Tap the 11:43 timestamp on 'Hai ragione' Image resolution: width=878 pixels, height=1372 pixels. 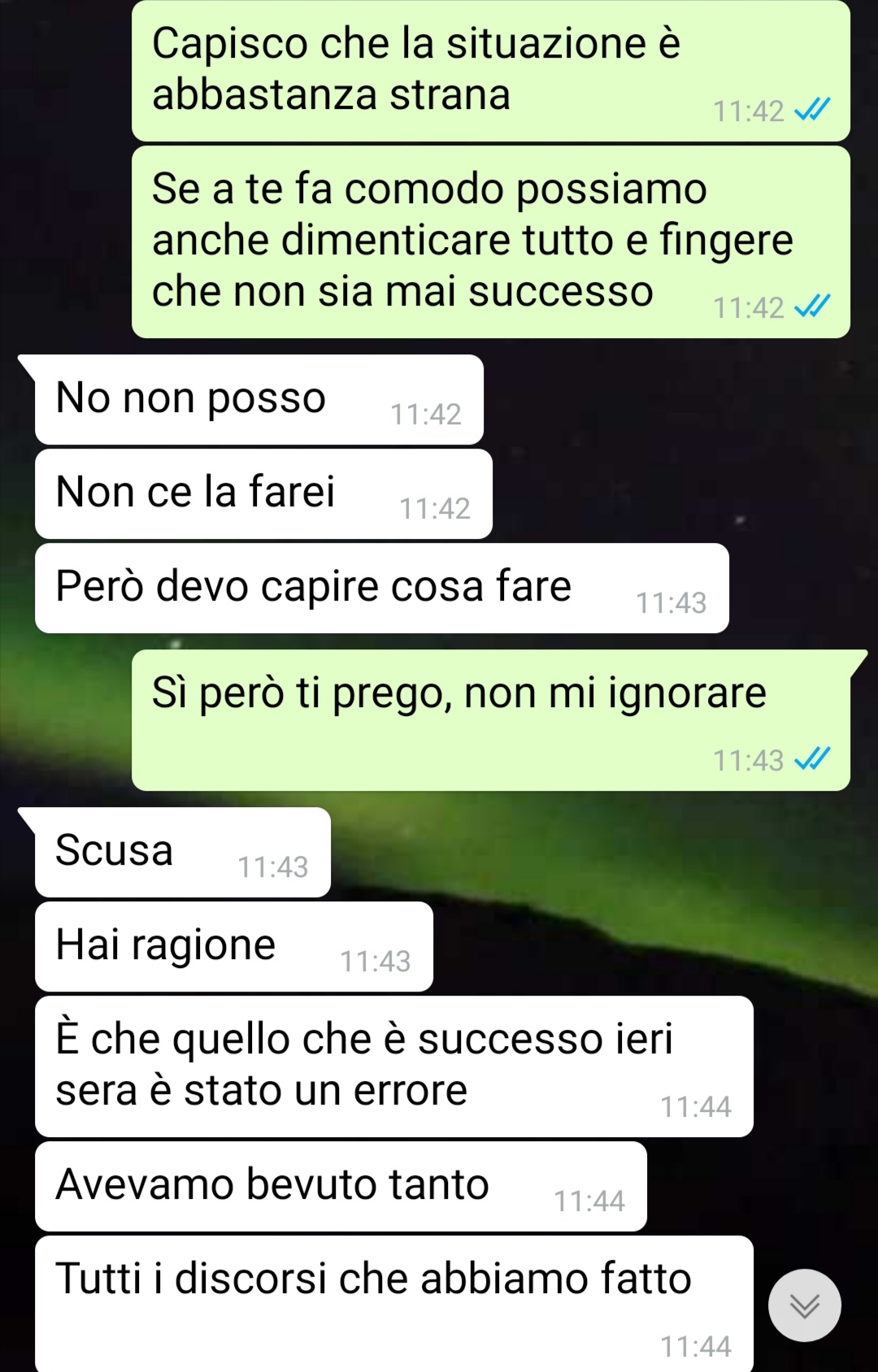point(376,962)
